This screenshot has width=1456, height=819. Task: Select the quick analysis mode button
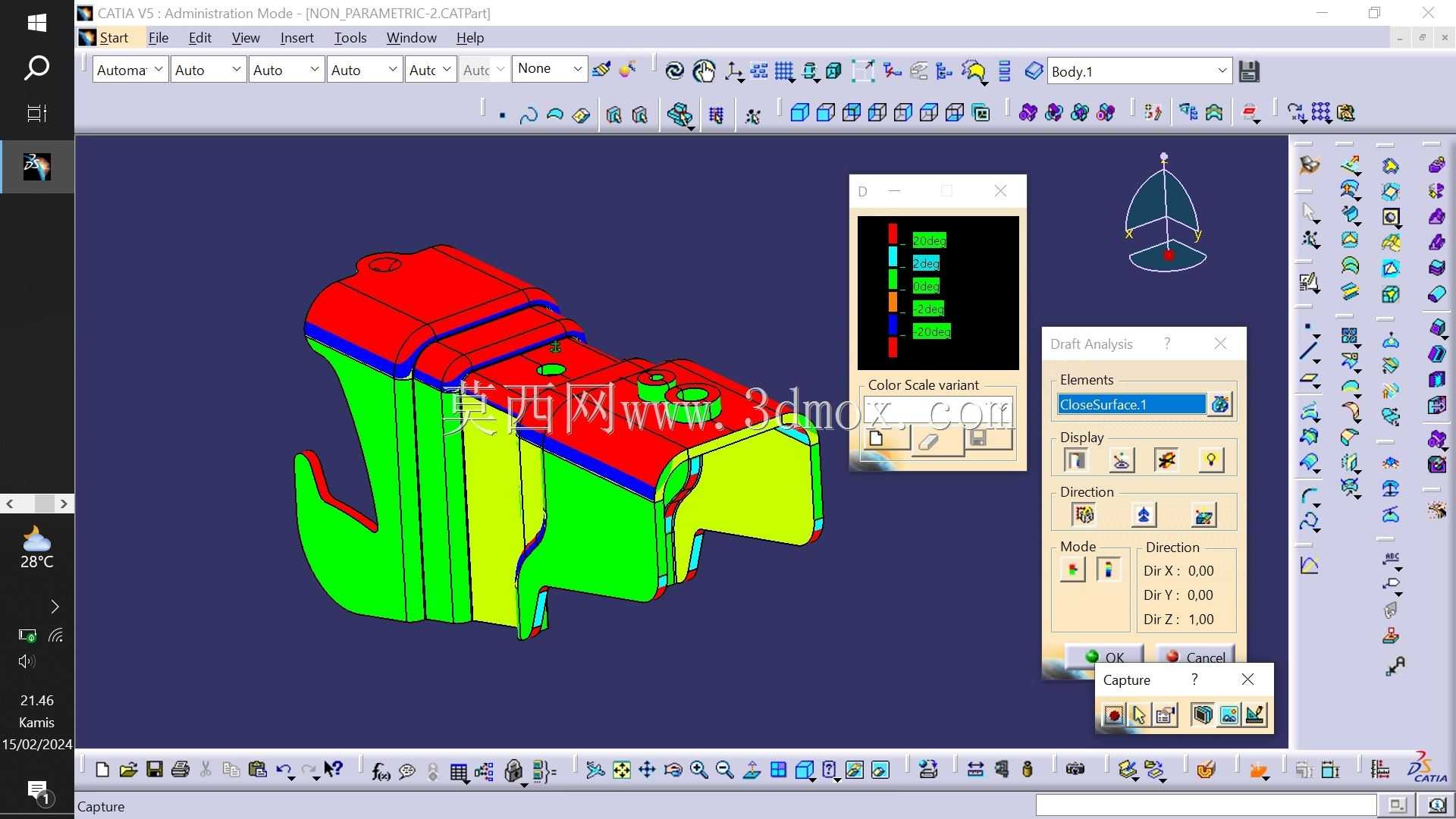click(x=1072, y=569)
